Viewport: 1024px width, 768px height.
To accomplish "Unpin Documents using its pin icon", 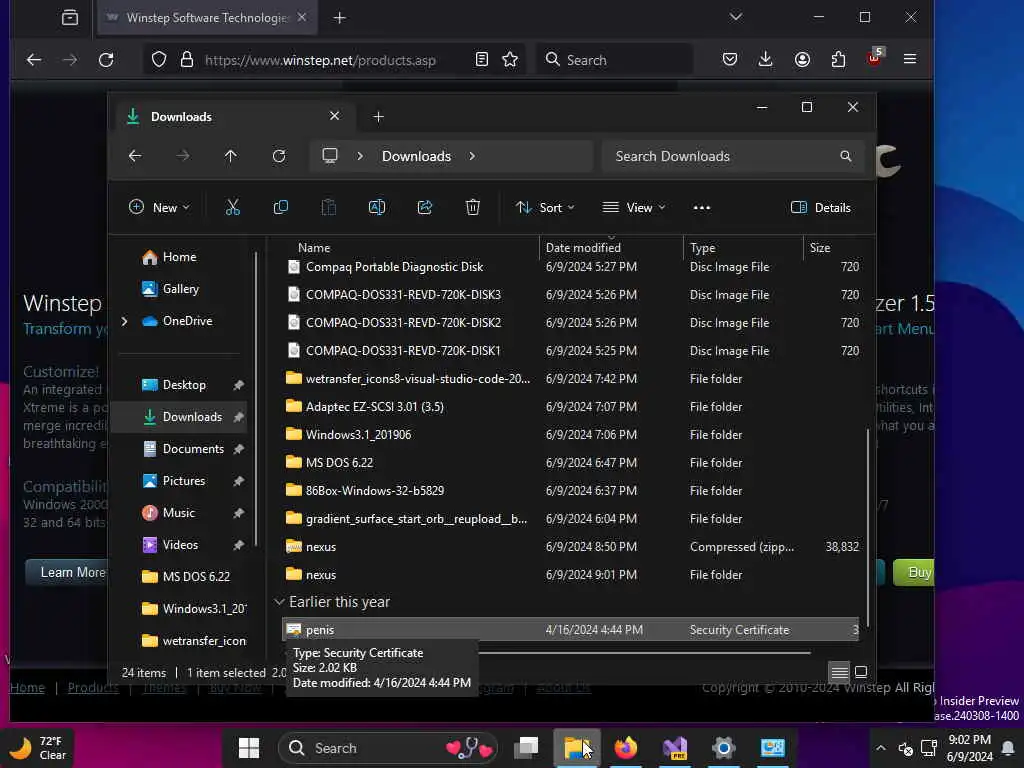I will tap(239, 449).
